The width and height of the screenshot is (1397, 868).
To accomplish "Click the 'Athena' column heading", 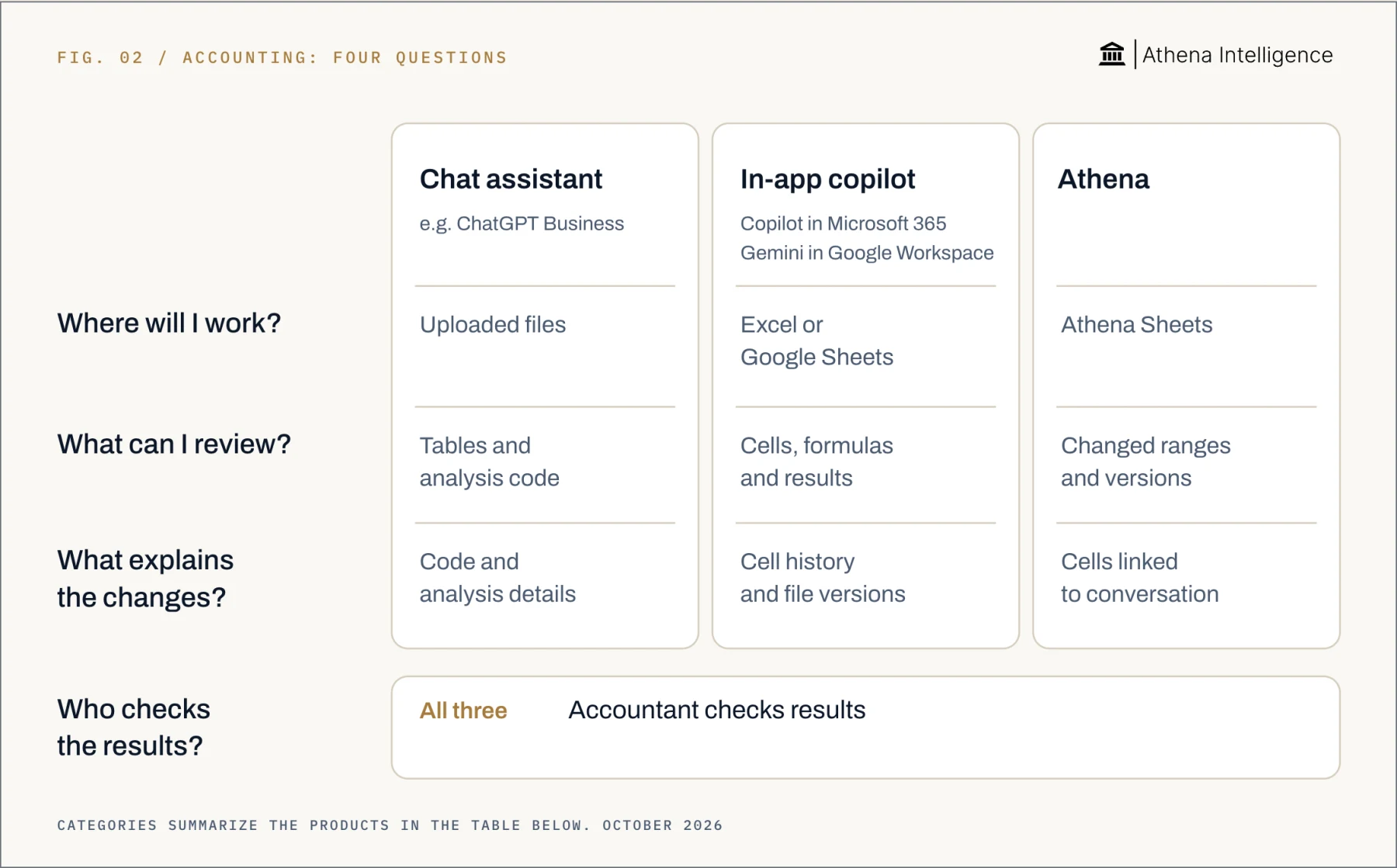I will (1103, 179).
